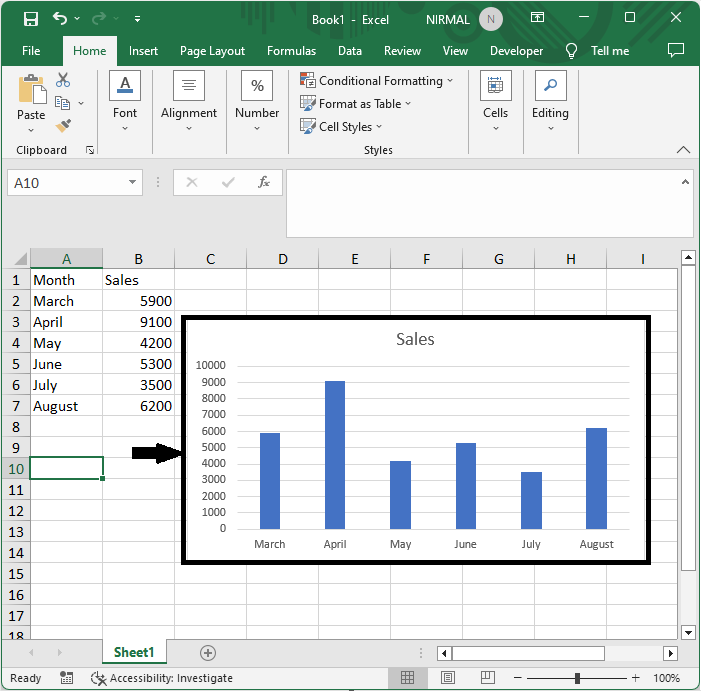Click the Insert Function fx icon
The width and height of the screenshot is (701, 691).
pyautogui.click(x=264, y=182)
